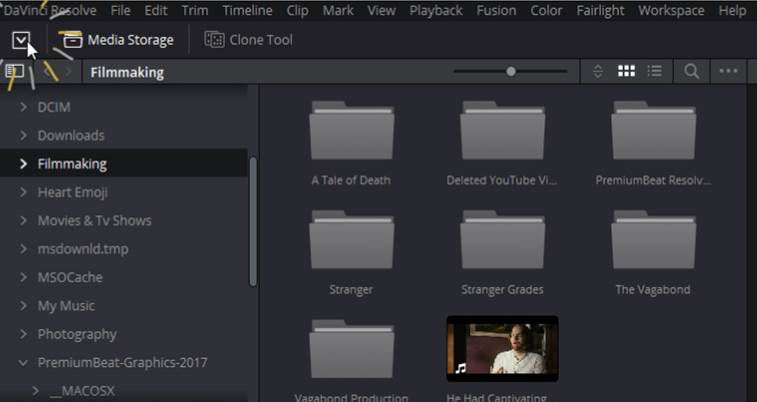Screen dimensions: 757x402
Task: Click the dropdown toggle left of Media Storage
Action: tap(21, 40)
